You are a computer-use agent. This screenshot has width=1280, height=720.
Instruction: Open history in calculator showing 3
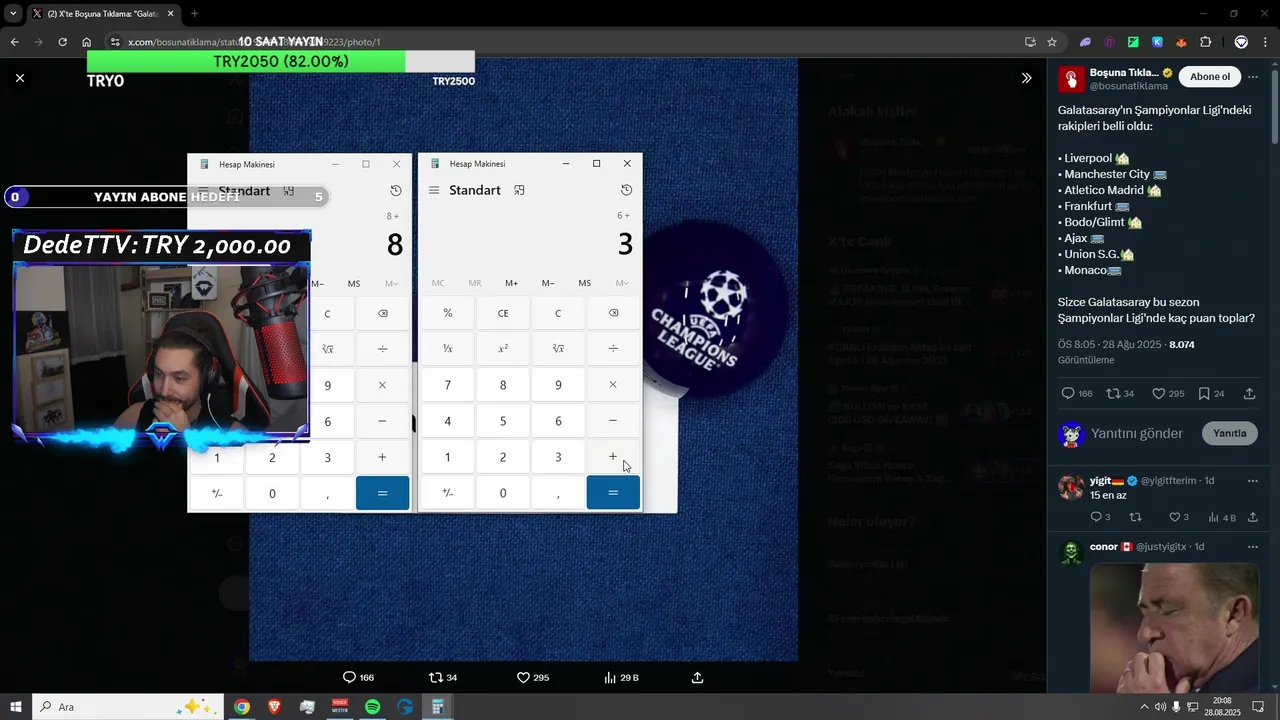626,190
